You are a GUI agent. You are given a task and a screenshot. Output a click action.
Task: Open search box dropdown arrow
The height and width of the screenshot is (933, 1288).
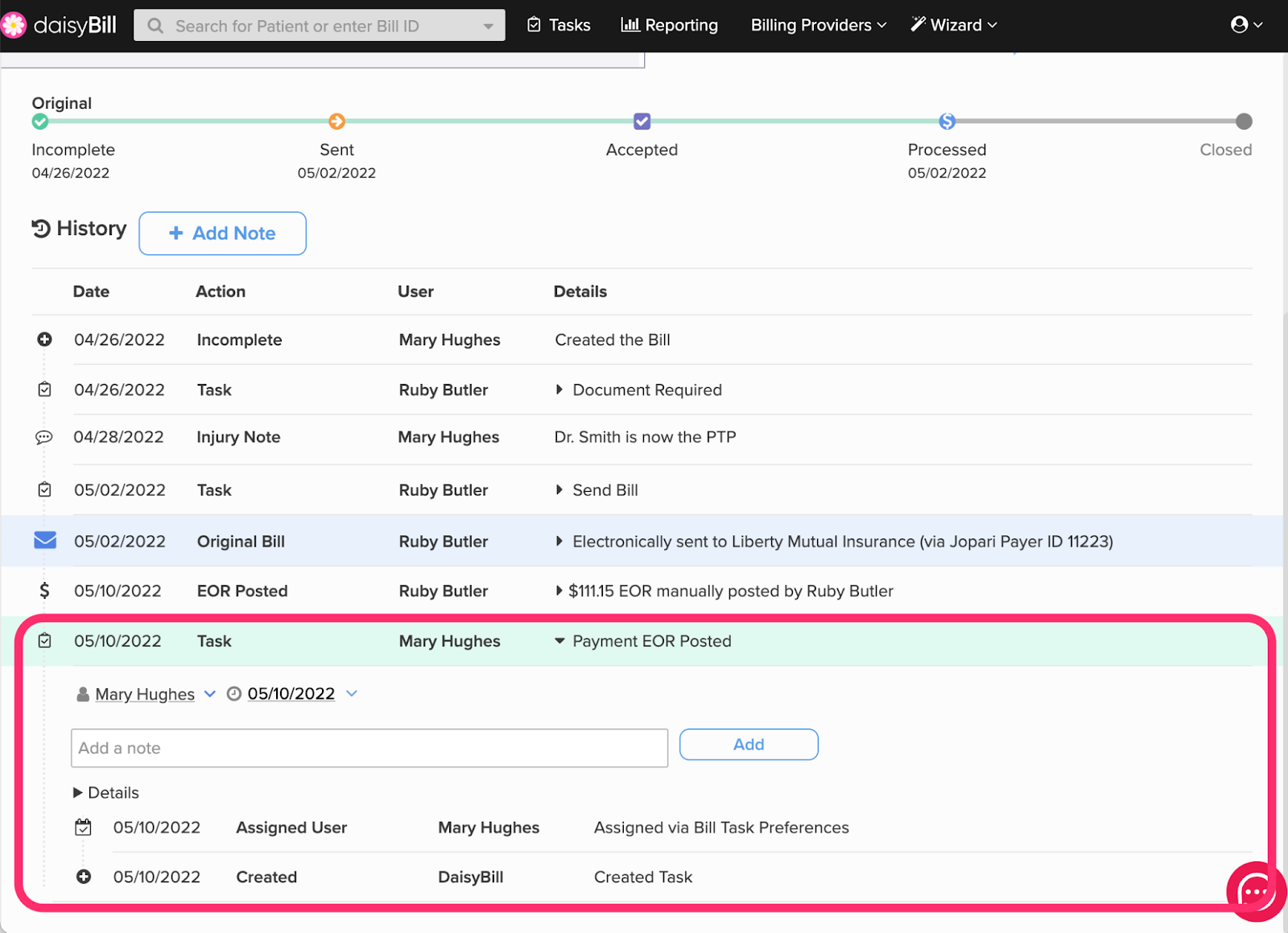(488, 27)
